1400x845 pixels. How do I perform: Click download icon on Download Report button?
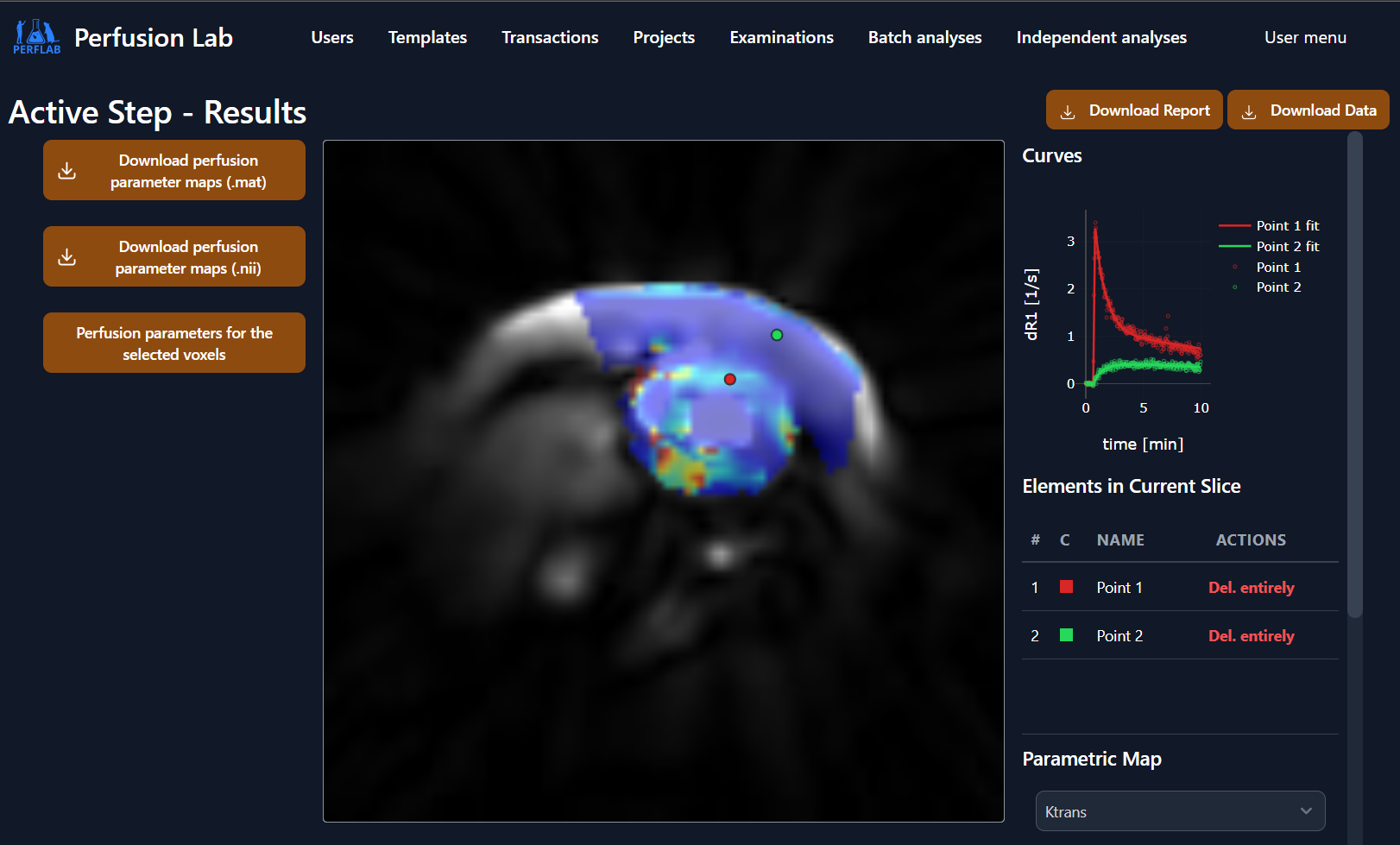click(x=1068, y=111)
